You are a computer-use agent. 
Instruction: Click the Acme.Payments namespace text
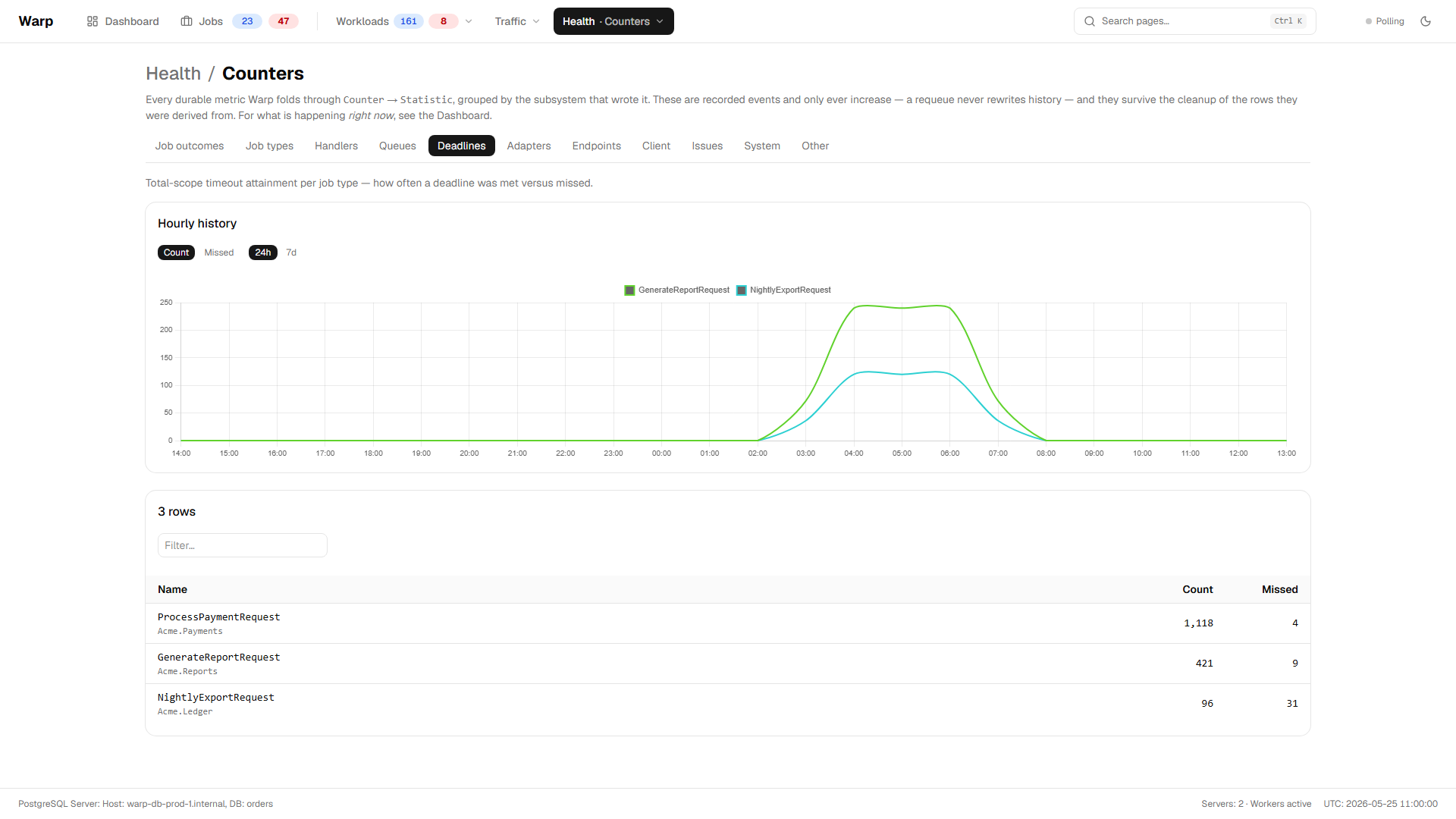[x=190, y=632]
